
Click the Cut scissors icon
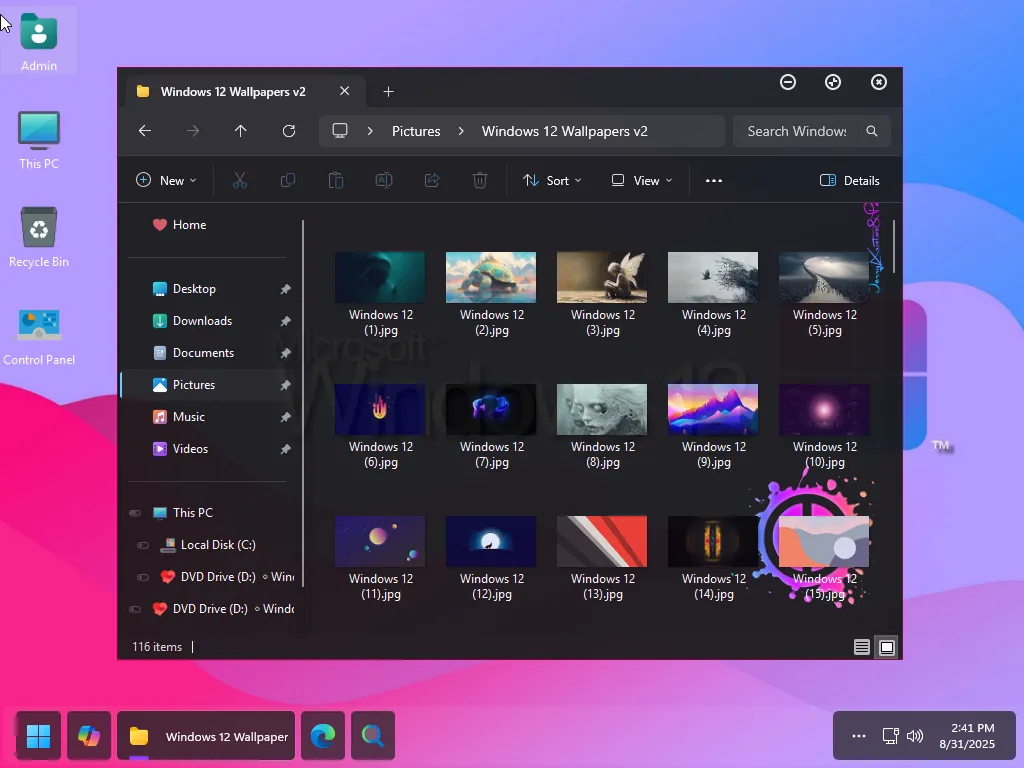pyautogui.click(x=240, y=180)
